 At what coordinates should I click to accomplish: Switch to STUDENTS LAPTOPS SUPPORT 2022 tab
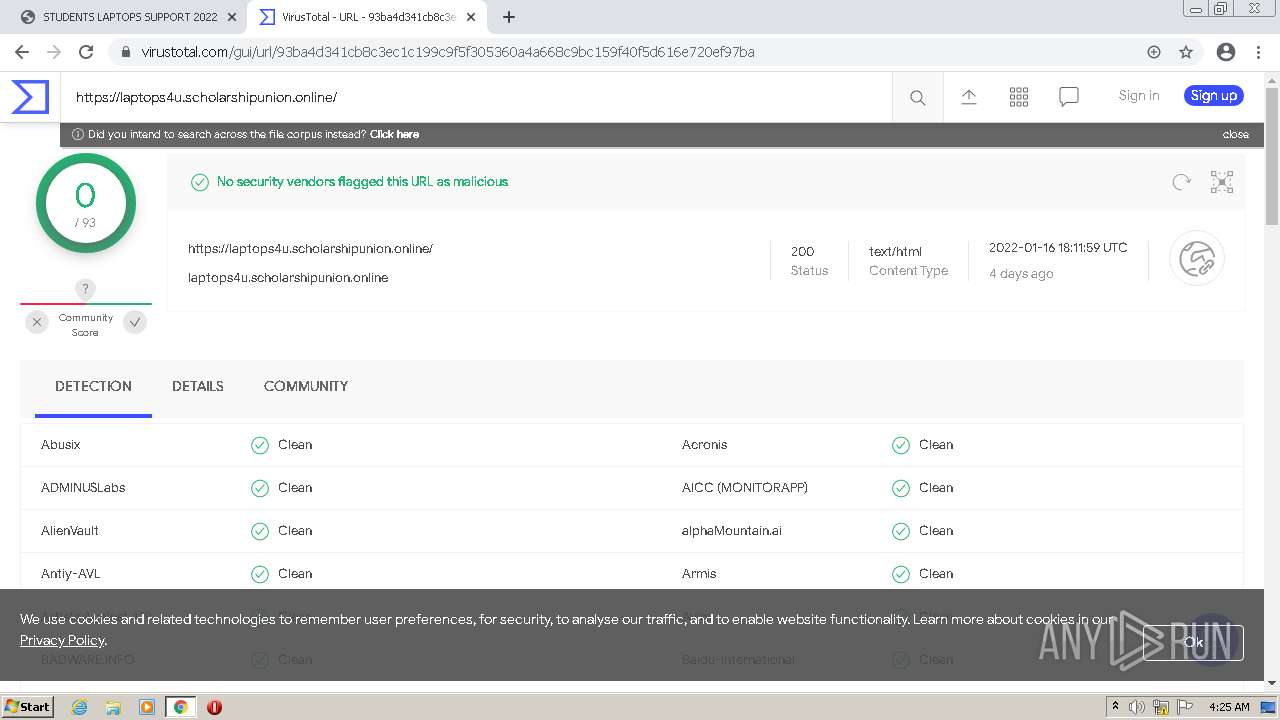130,17
